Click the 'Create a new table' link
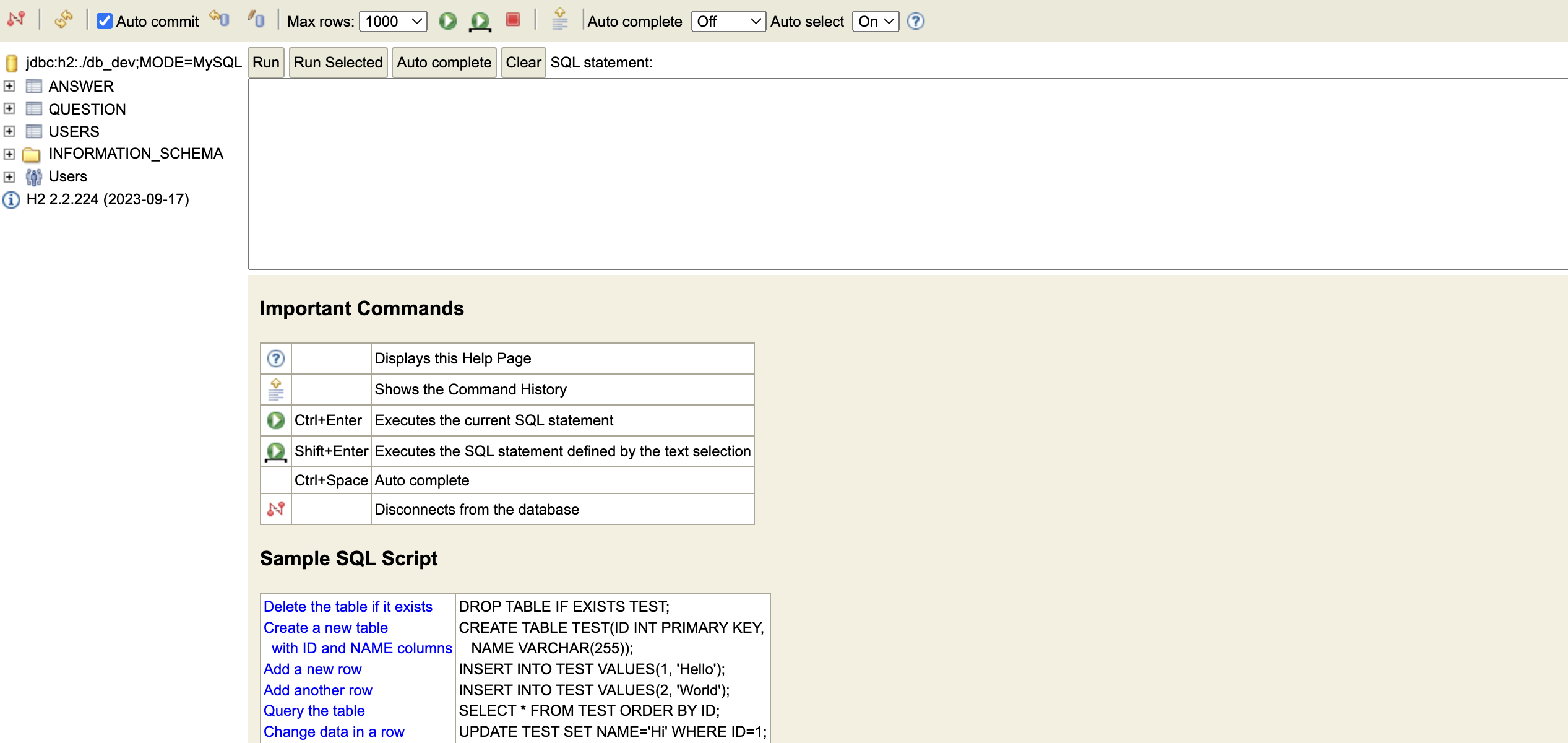 (x=325, y=627)
